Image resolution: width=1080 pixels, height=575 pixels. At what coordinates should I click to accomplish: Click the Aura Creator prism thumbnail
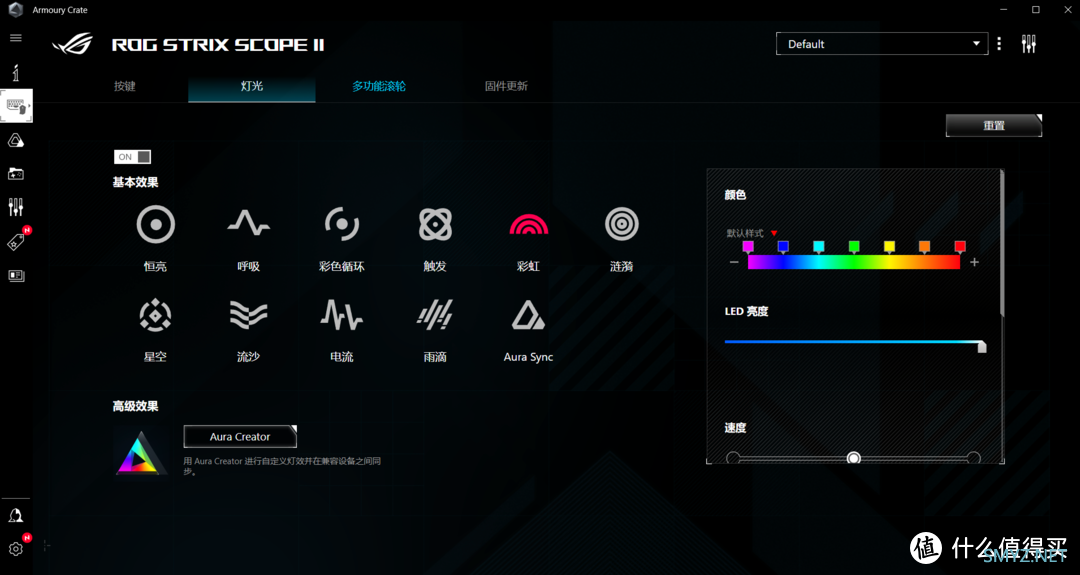tap(141, 452)
